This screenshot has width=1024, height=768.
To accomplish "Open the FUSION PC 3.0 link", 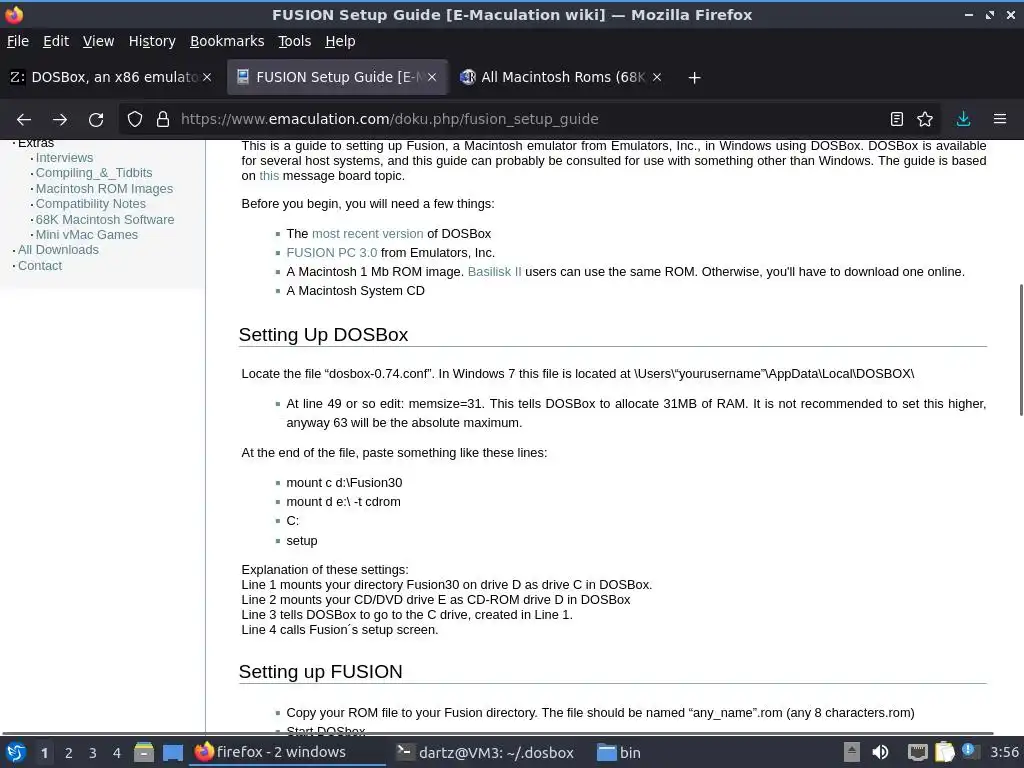I will point(332,252).
